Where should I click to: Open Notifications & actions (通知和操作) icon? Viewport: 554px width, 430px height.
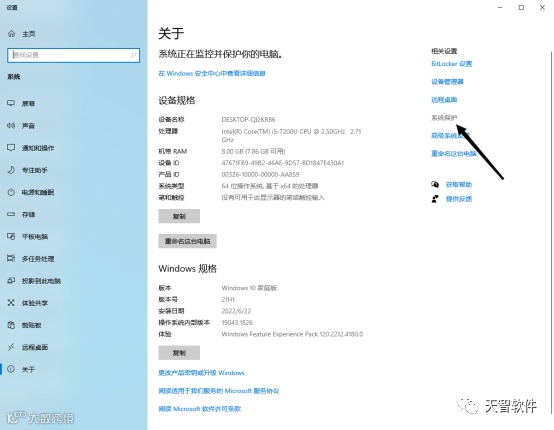(x=11, y=148)
